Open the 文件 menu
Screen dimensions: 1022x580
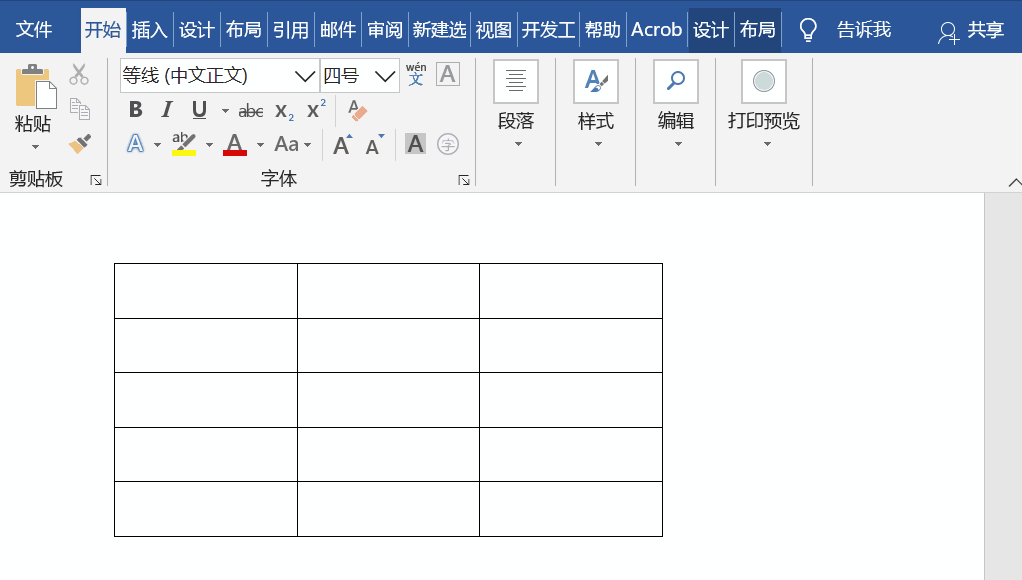(37, 30)
